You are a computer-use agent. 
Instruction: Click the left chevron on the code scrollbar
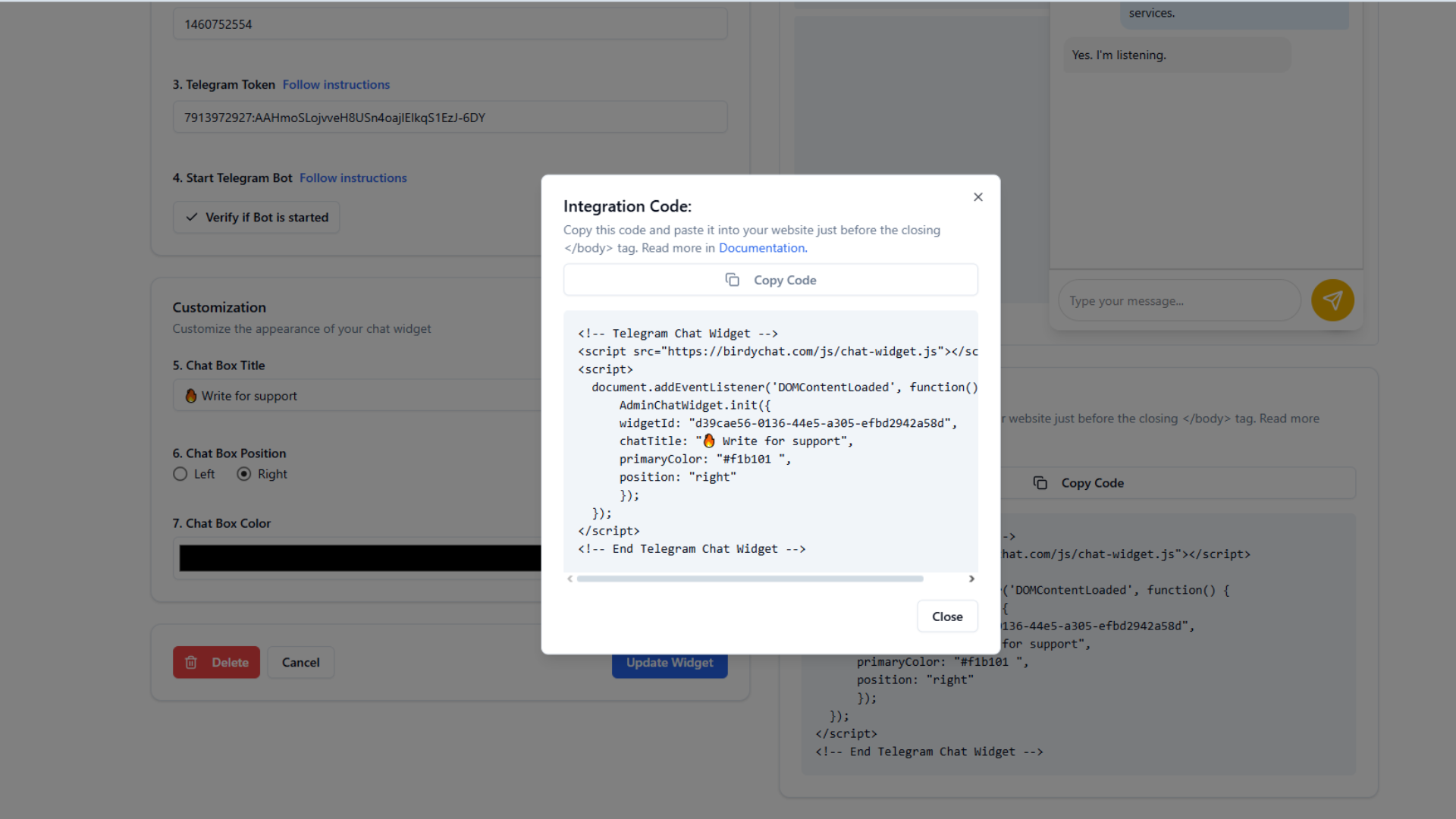(570, 579)
